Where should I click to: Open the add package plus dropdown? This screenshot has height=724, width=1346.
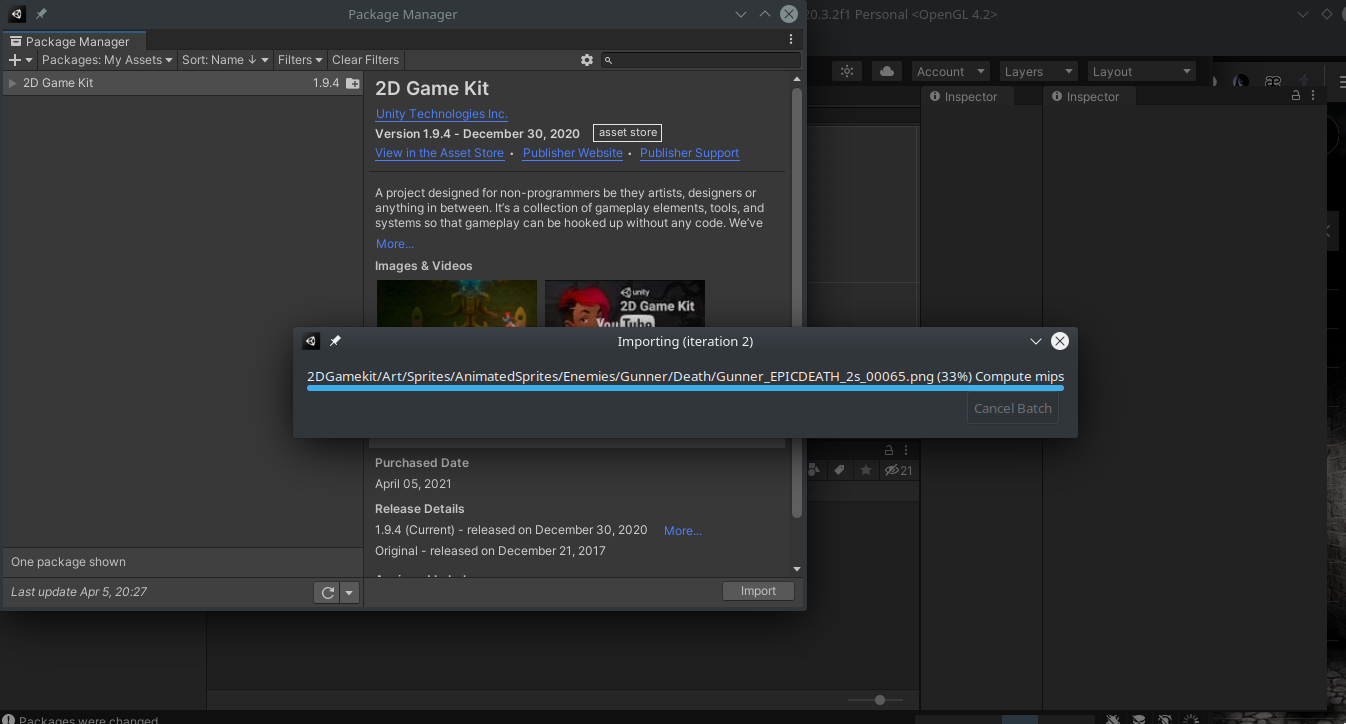(20, 60)
